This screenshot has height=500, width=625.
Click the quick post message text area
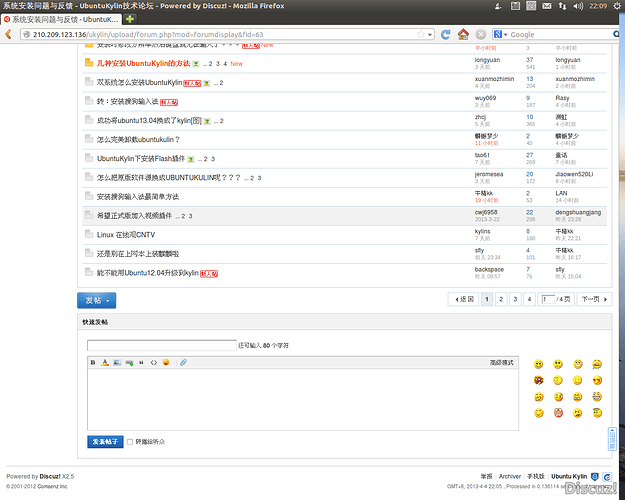pyautogui.click(x=303, y=399)
